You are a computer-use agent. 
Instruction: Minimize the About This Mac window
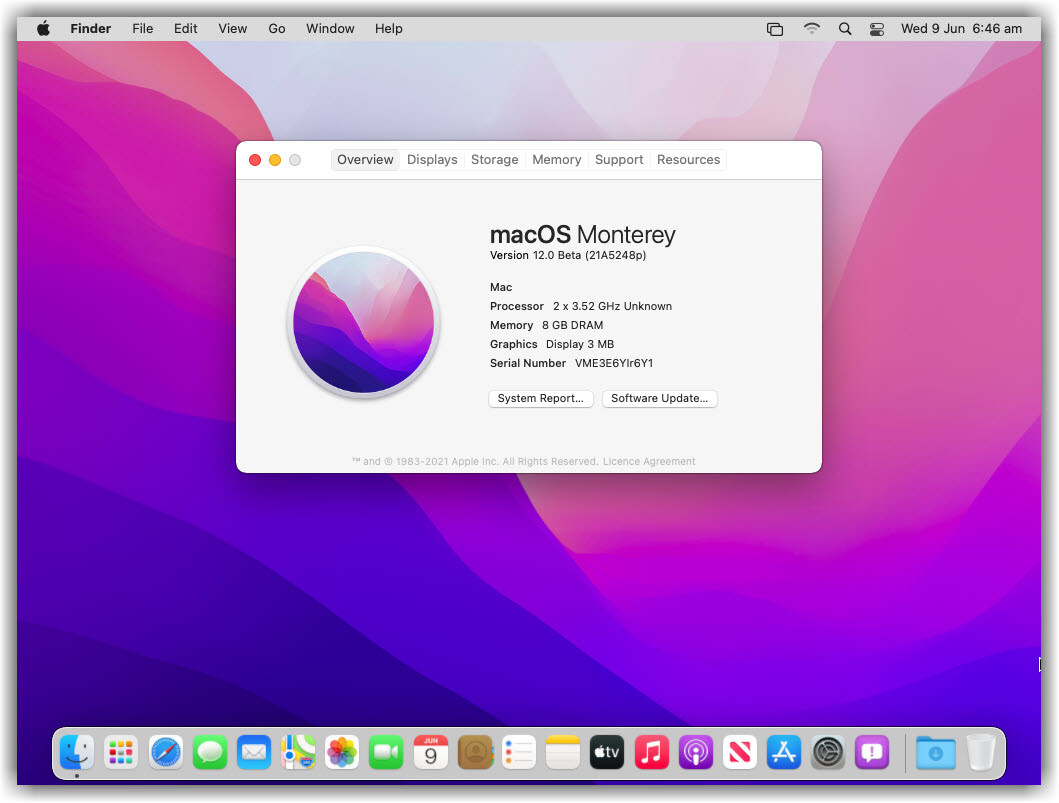coord(275,160)
